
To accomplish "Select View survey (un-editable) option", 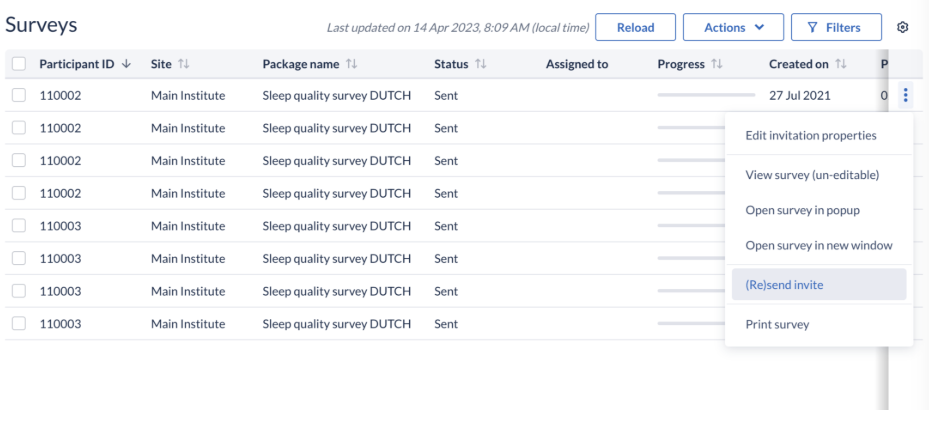I will tap(812, 175).
